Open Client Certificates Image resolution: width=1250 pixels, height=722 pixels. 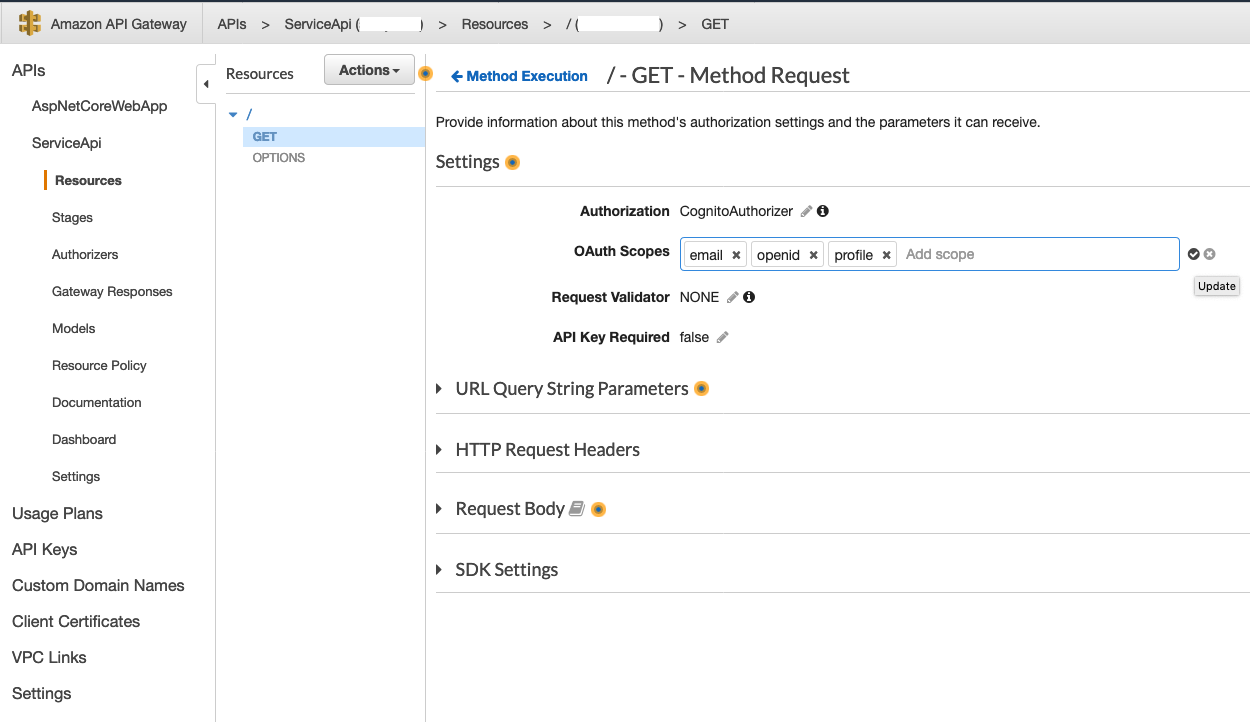(x=76, y=622)
